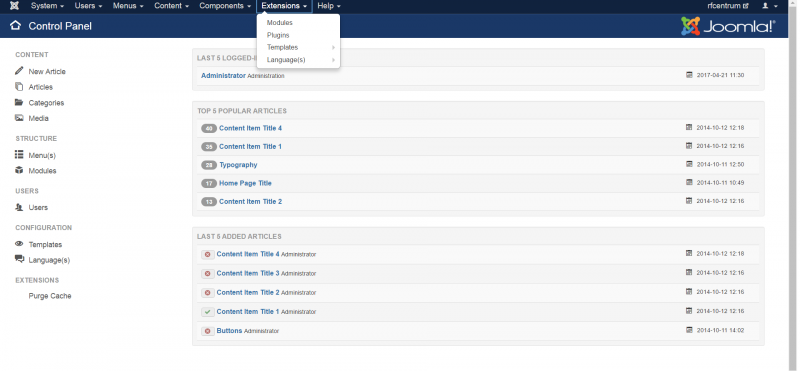Open the Media sidebar link
Screen dimensions: 800x371
pyautogui.click(x=39, y=118)
